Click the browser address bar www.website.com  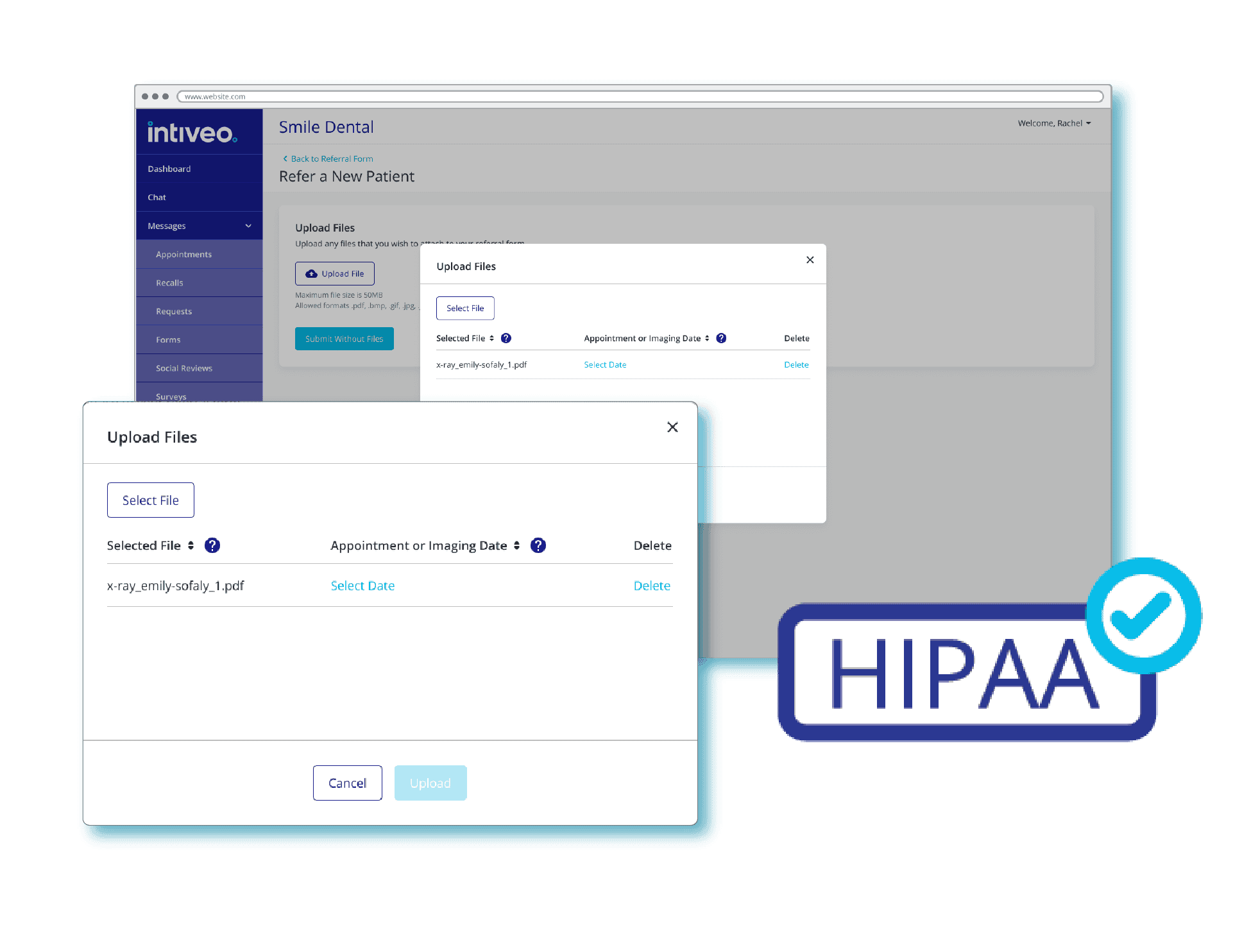(x=640, y=96)
